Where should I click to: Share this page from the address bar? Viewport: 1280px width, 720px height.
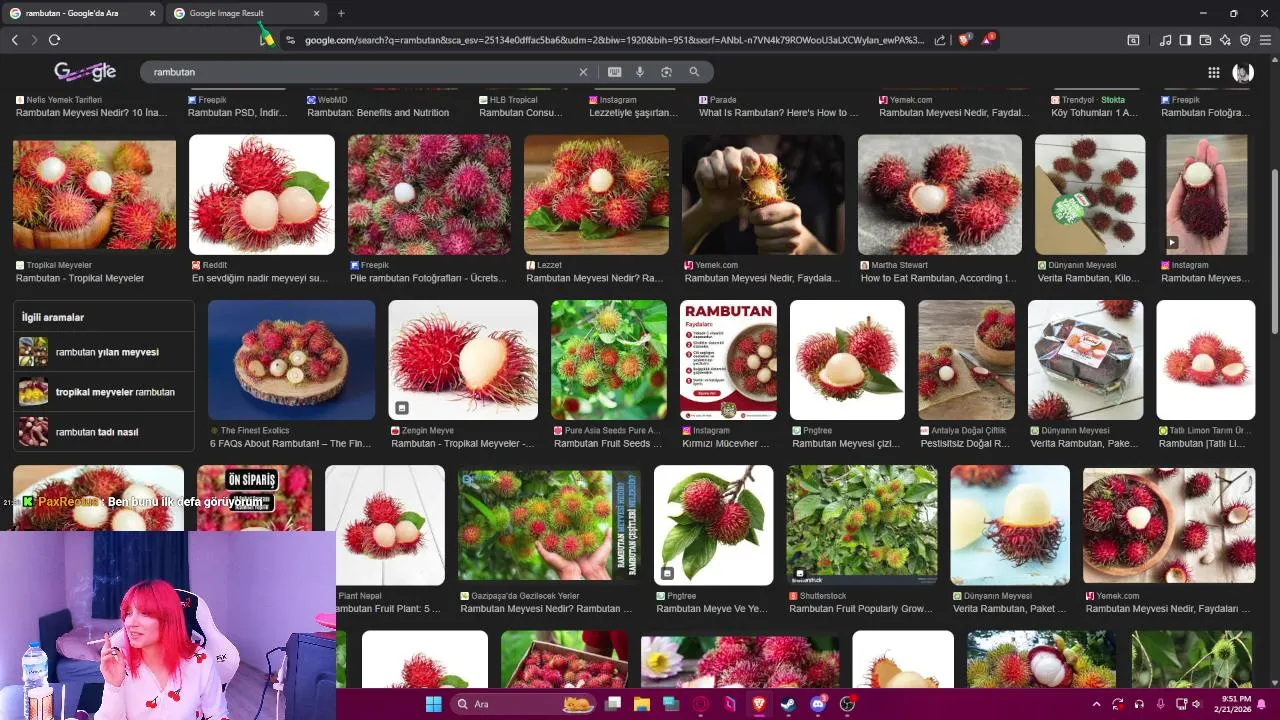pos(940,40)
